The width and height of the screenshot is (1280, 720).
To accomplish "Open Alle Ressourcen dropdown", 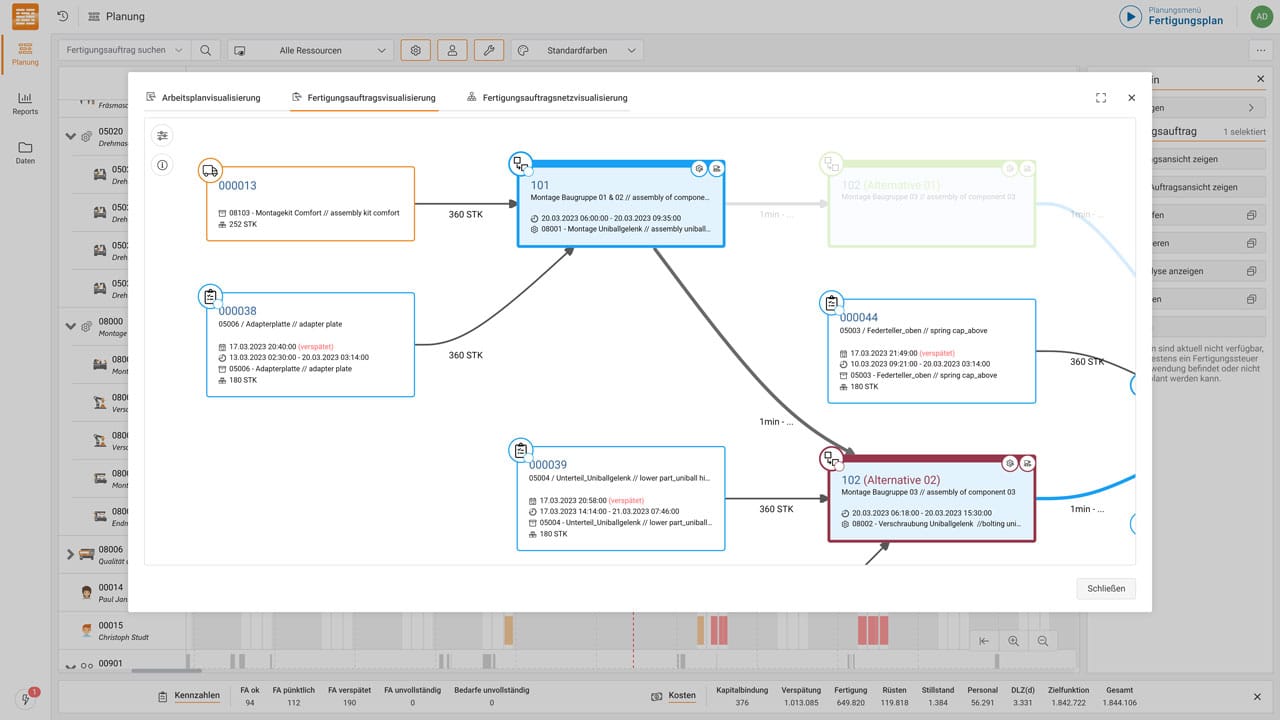I will 311,50.
